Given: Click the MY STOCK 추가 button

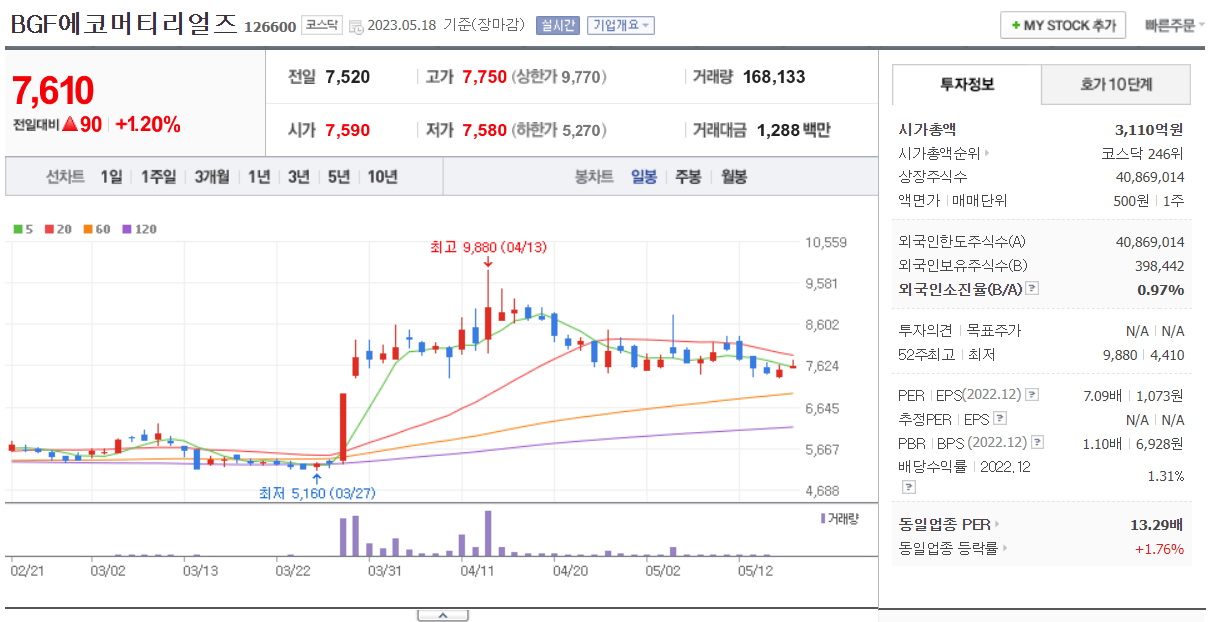Looking at the screenshot, I should [x=1063, y=25].
